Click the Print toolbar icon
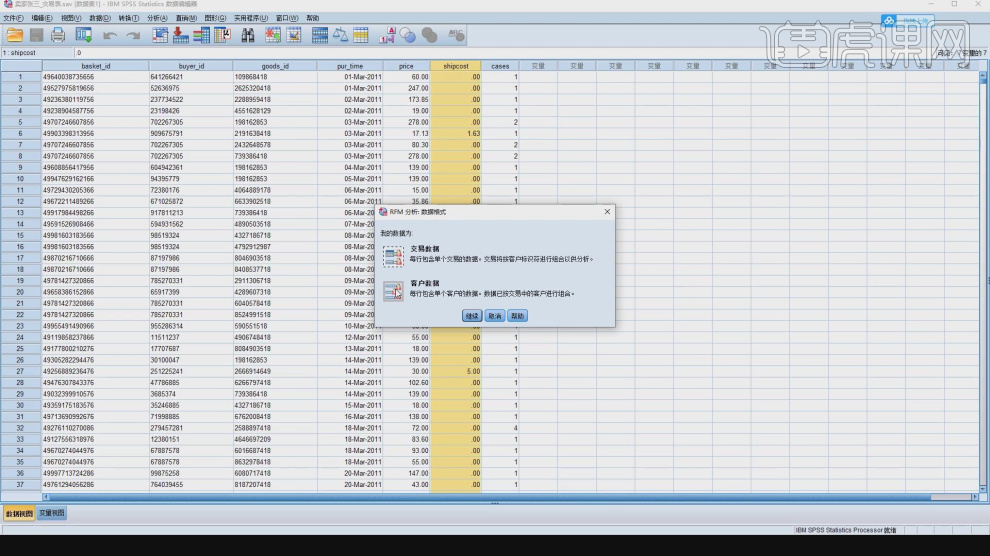 click(58, 35)
